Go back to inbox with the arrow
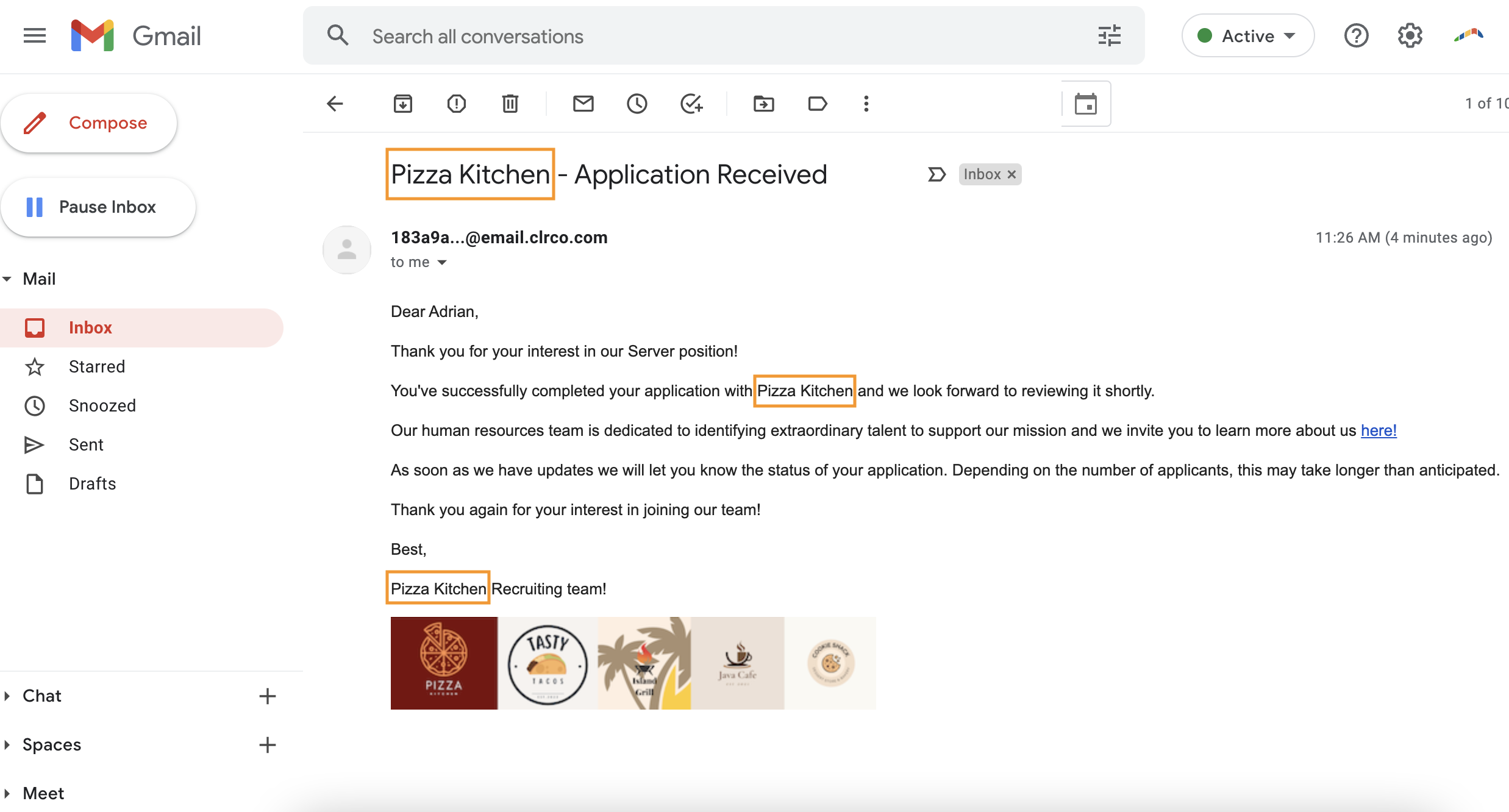 coord(335,104)
